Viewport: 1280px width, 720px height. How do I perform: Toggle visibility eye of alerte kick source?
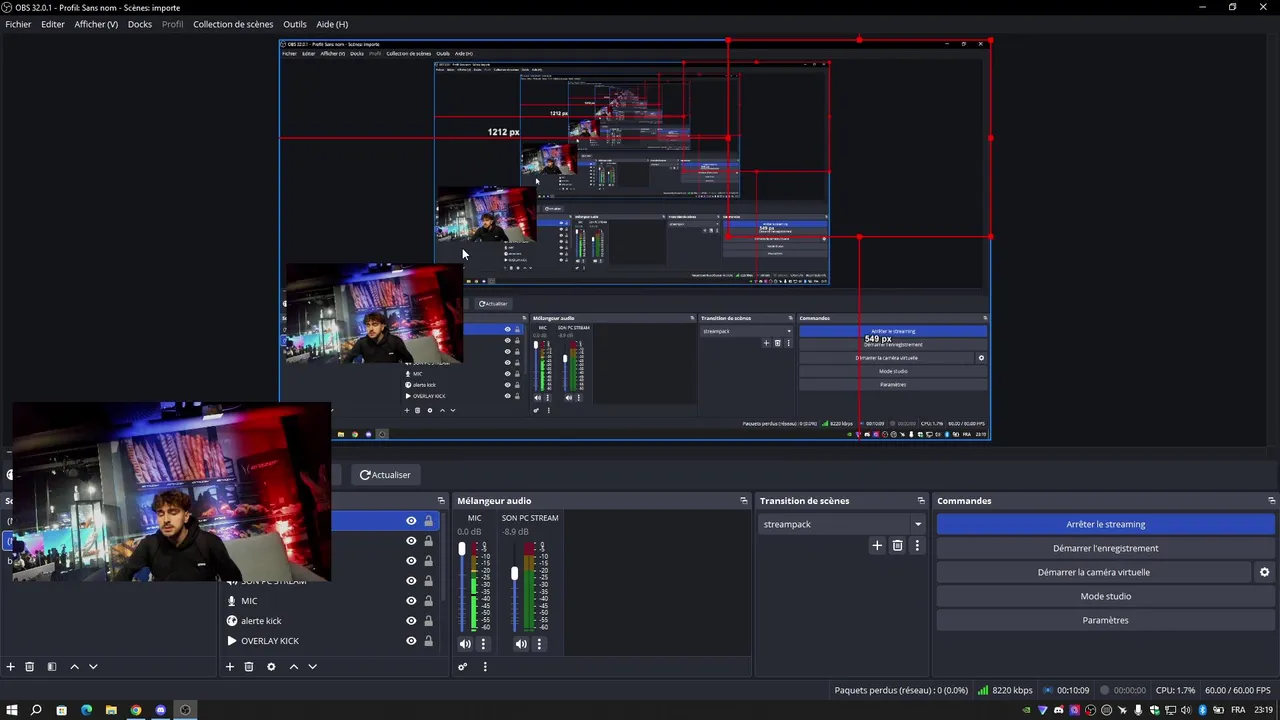(x=411, y=621)
